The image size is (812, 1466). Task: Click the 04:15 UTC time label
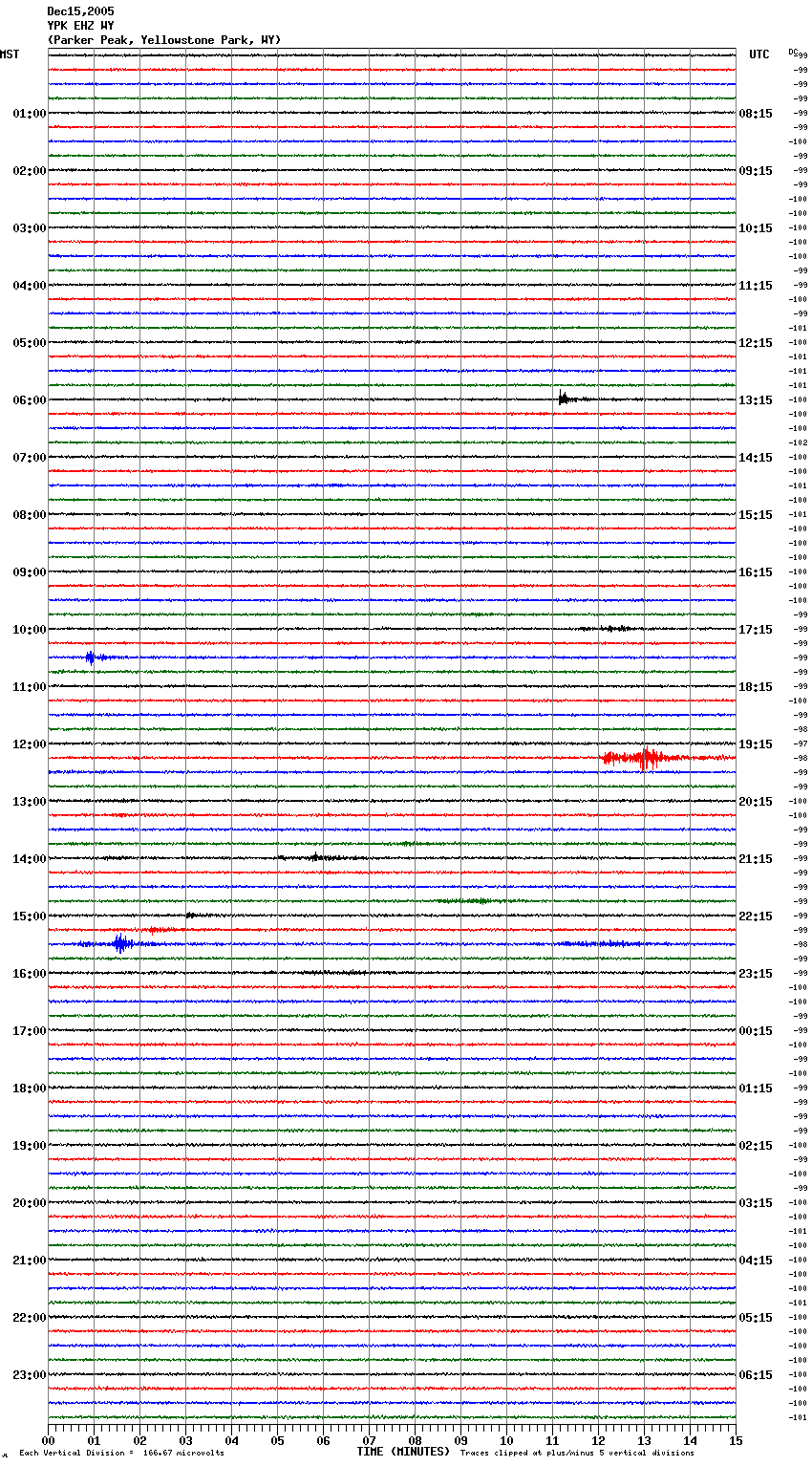[756, 1261]
